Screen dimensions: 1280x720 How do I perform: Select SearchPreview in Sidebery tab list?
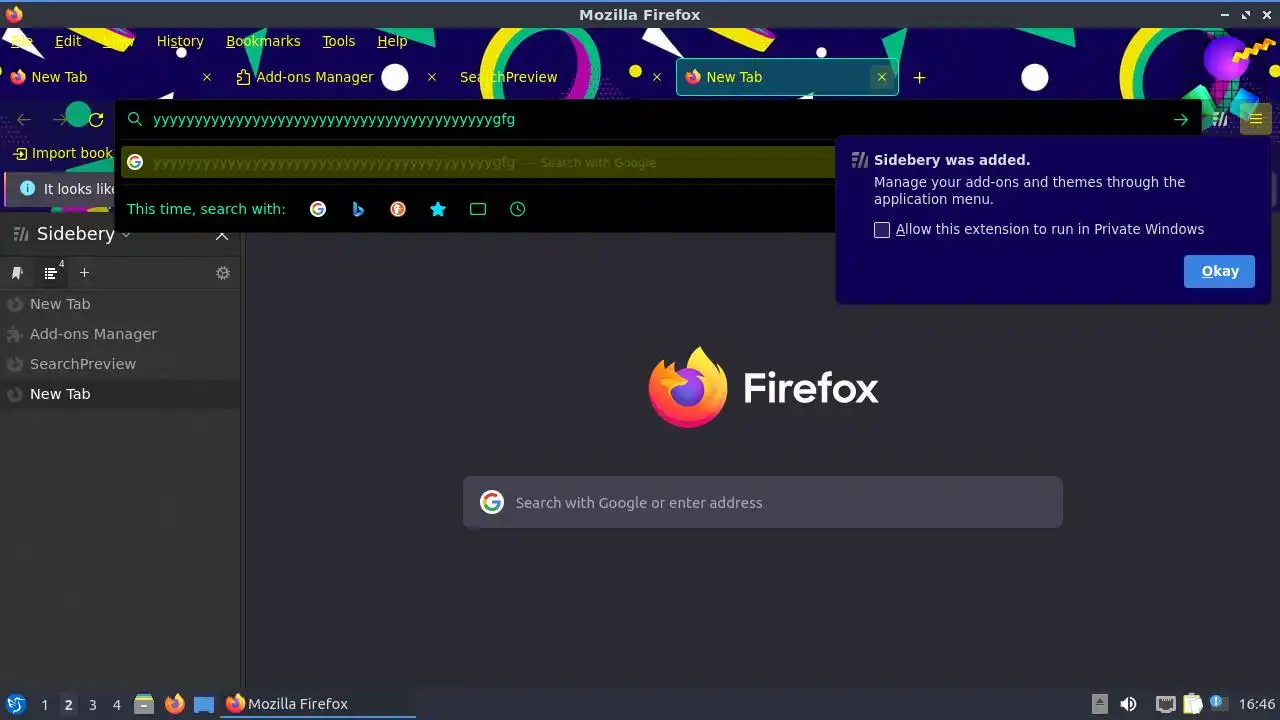click(120, 364)
